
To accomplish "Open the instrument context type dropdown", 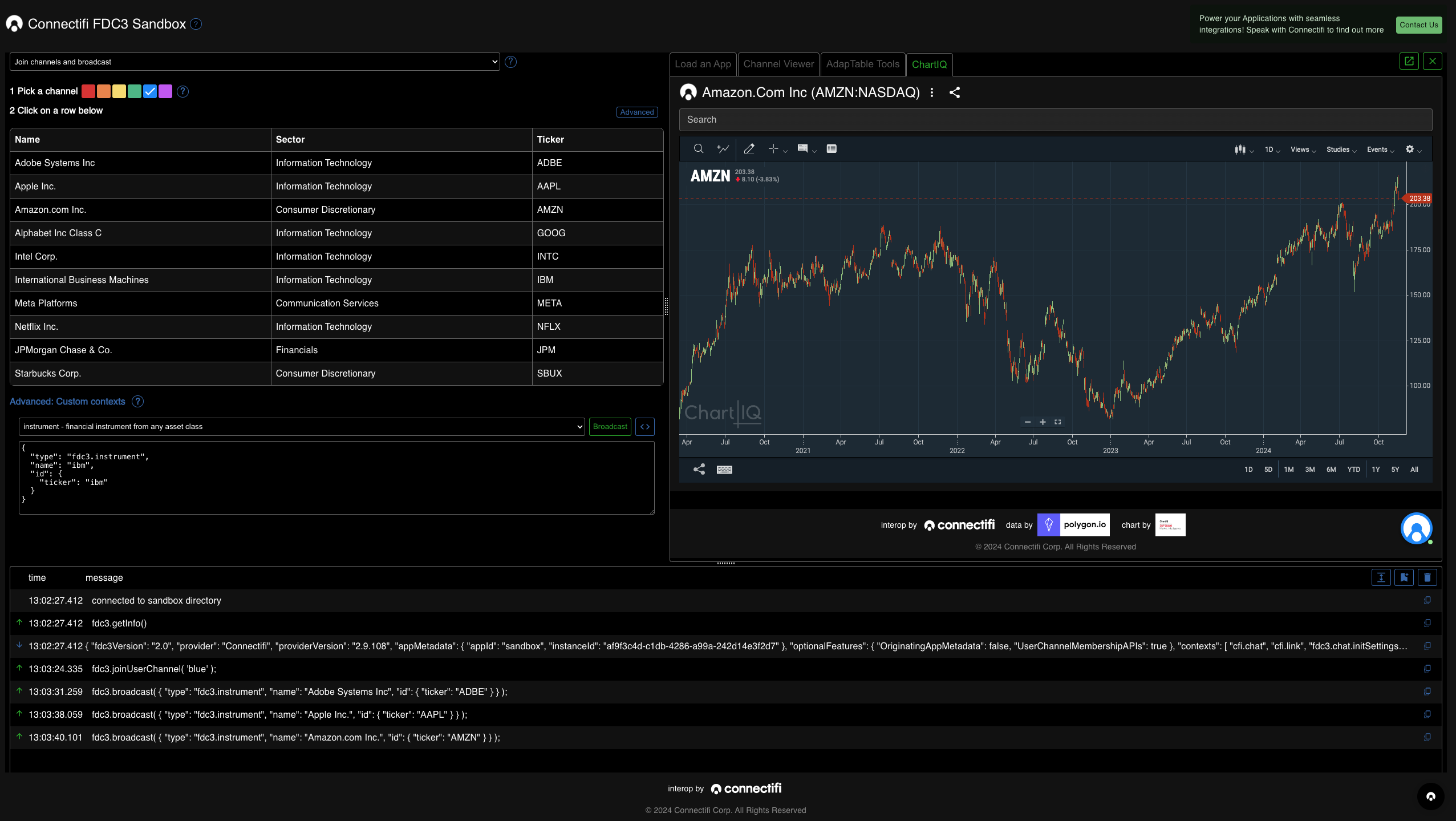I will tap(302, 427).
